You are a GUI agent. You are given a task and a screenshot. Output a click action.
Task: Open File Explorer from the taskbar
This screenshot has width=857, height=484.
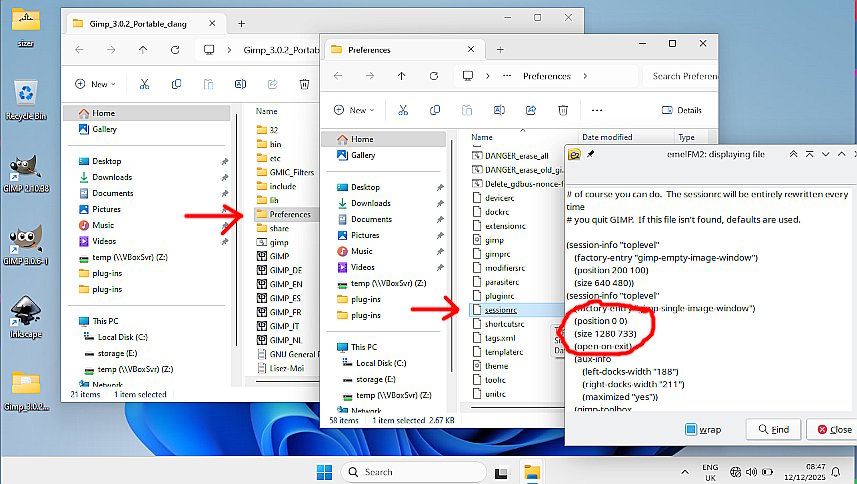click(x=533, y=471)
